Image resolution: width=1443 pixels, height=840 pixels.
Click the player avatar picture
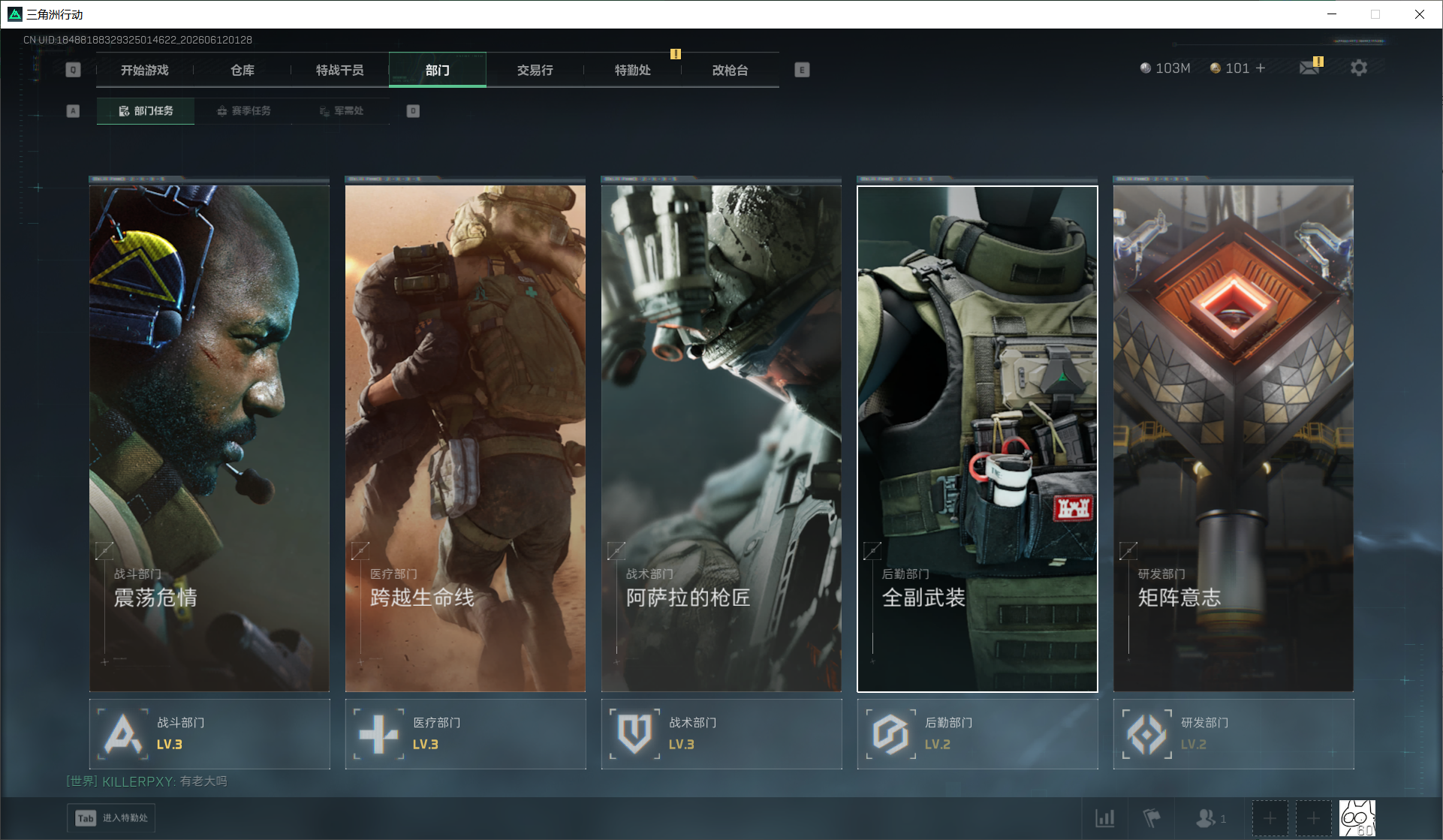[1357, 817]
